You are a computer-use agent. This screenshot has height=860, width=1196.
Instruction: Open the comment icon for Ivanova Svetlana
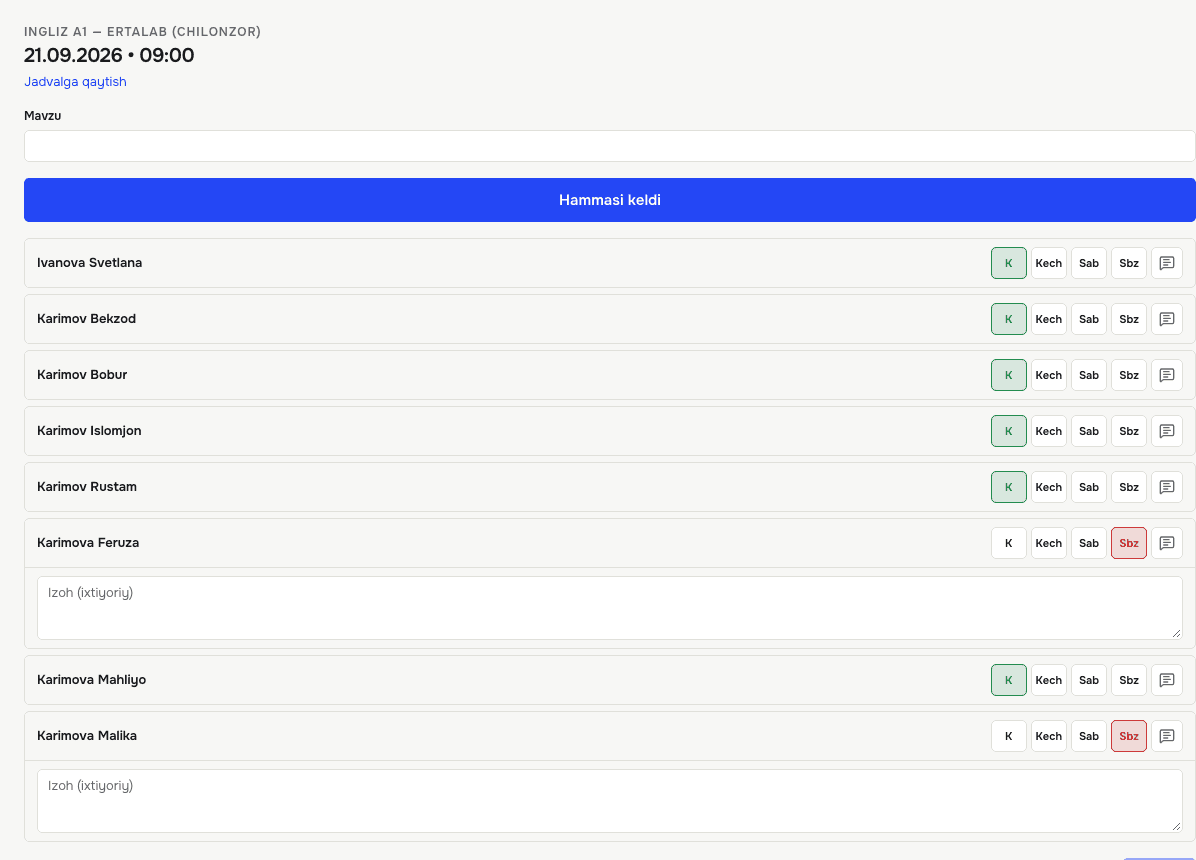click(1166, 263)
